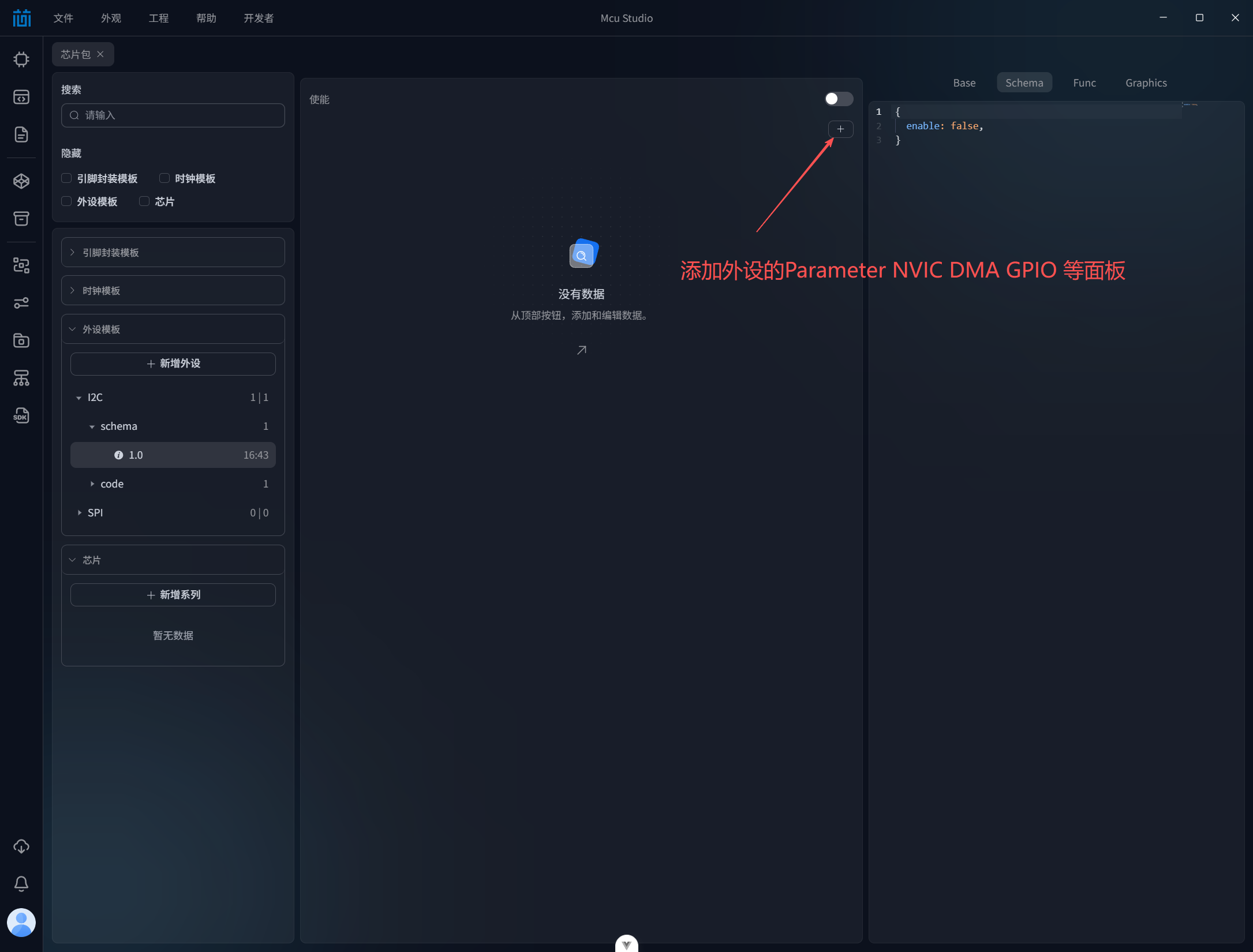Toggle the 使能 enable switch
Screen dimensions: 1253x952
coord(838,99)
